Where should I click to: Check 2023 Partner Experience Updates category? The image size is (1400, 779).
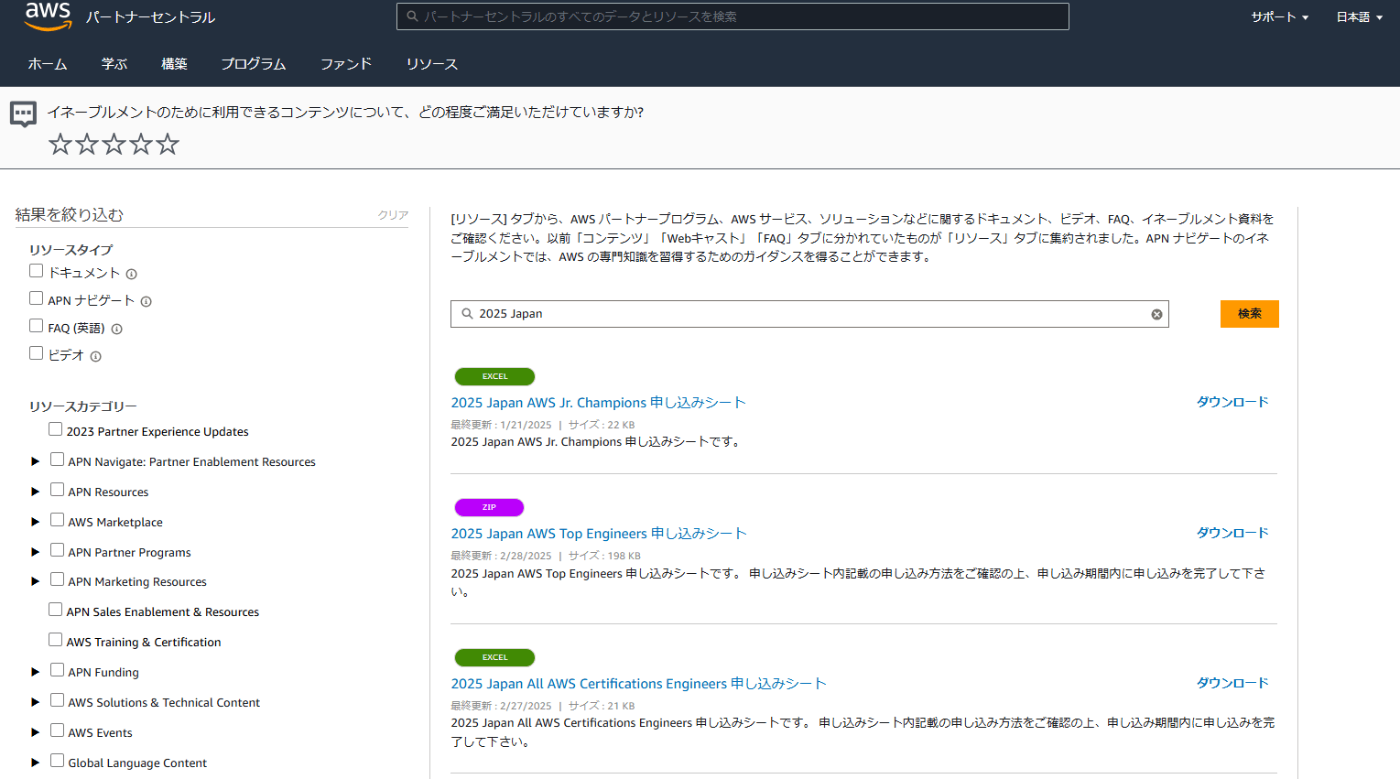pos(55,430)
